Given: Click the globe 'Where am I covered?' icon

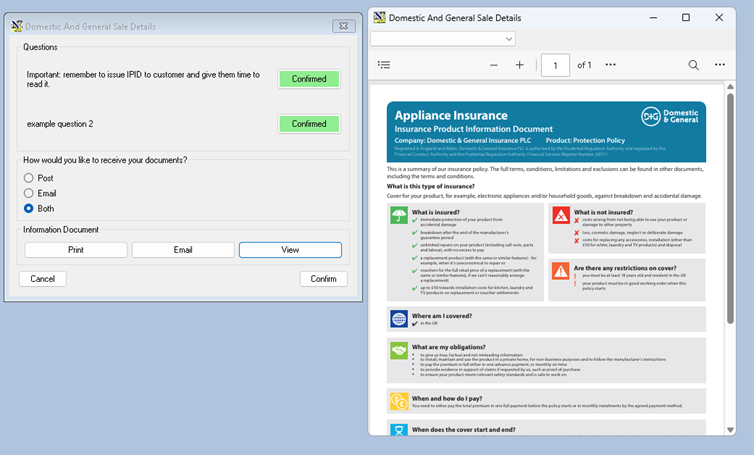Looking at the screenshot, I should pyautogui.click(x=399, y=319).
